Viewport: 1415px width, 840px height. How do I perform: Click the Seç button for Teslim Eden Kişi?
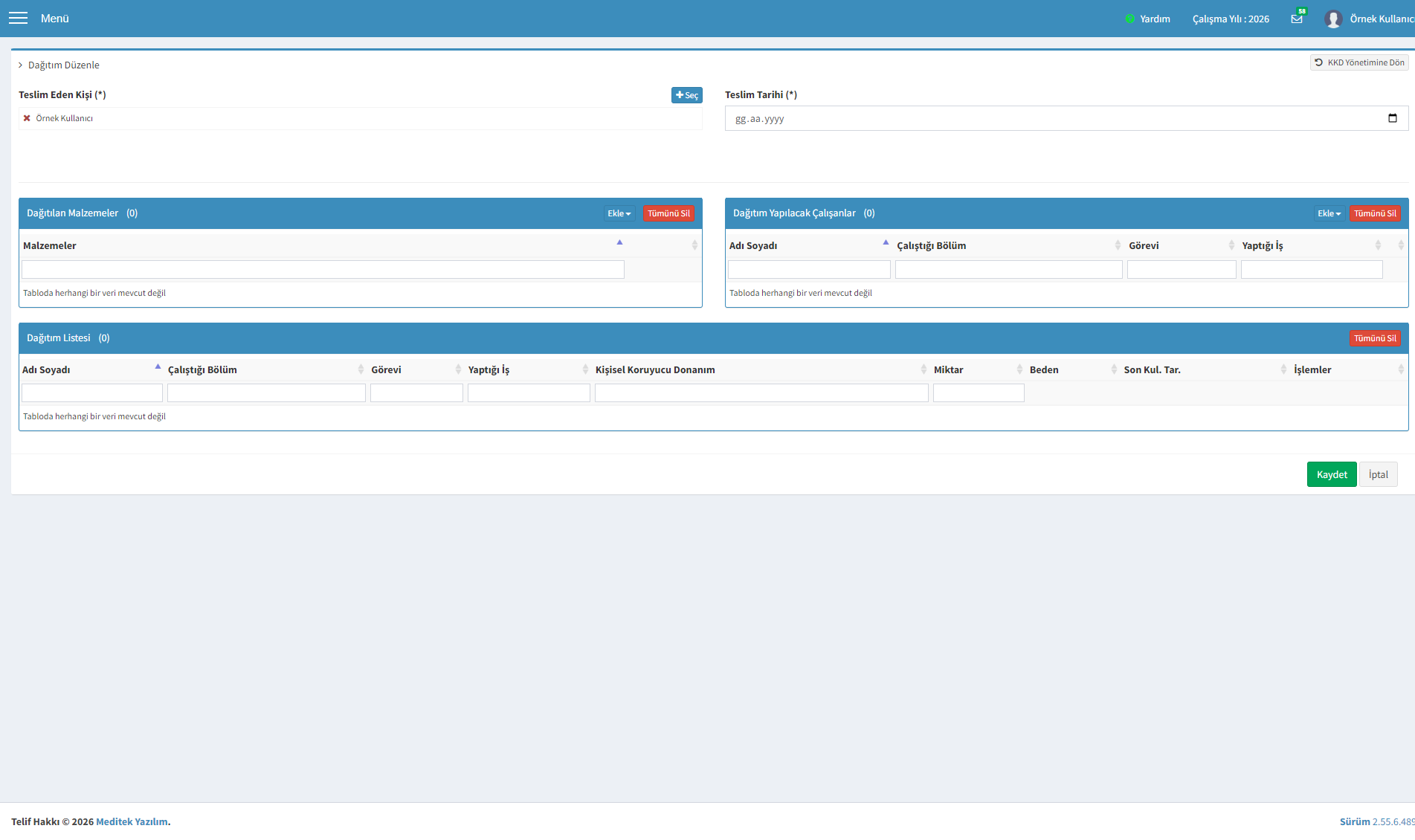click(x=686, y=95)
